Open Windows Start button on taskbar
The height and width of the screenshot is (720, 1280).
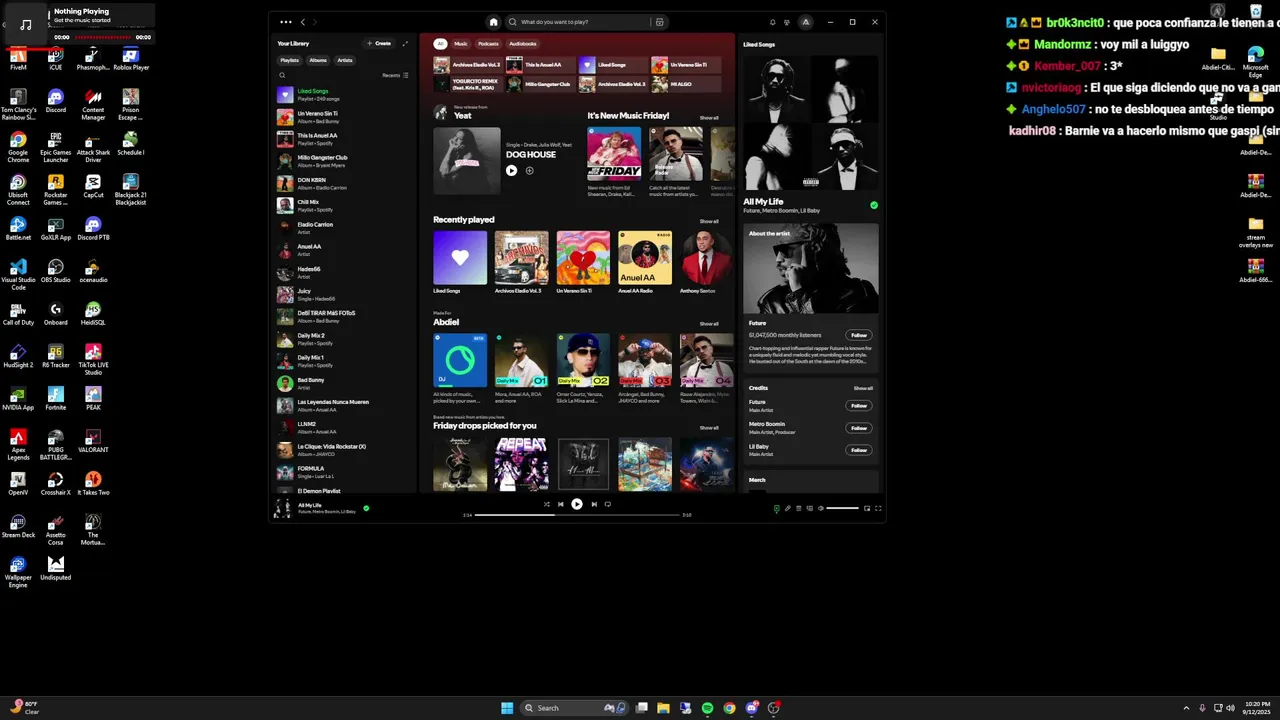507,708
